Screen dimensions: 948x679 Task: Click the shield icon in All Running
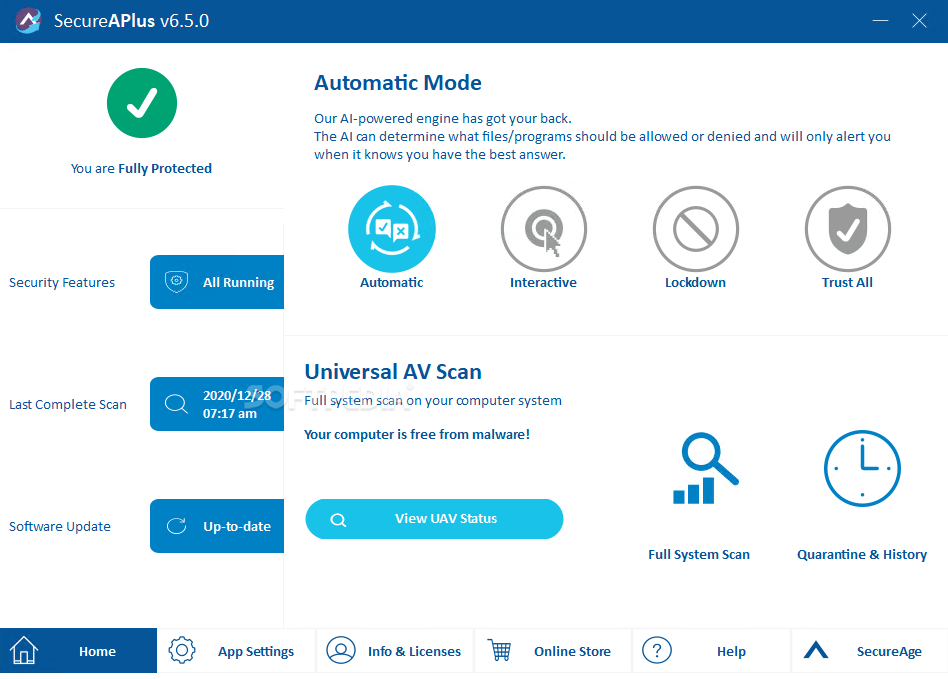(x=177, y=281)
